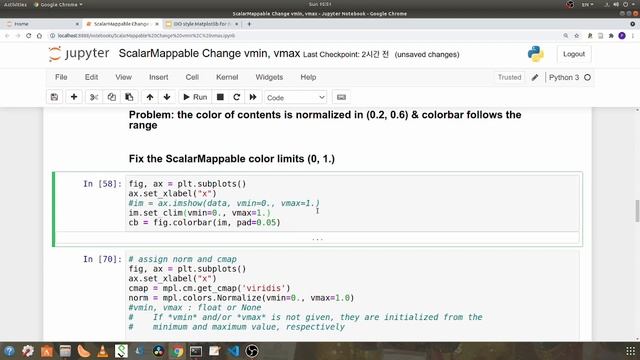Paste cells below icon
Screen dimensions: 640x360
pyautogui.click(x=129, y=97)
